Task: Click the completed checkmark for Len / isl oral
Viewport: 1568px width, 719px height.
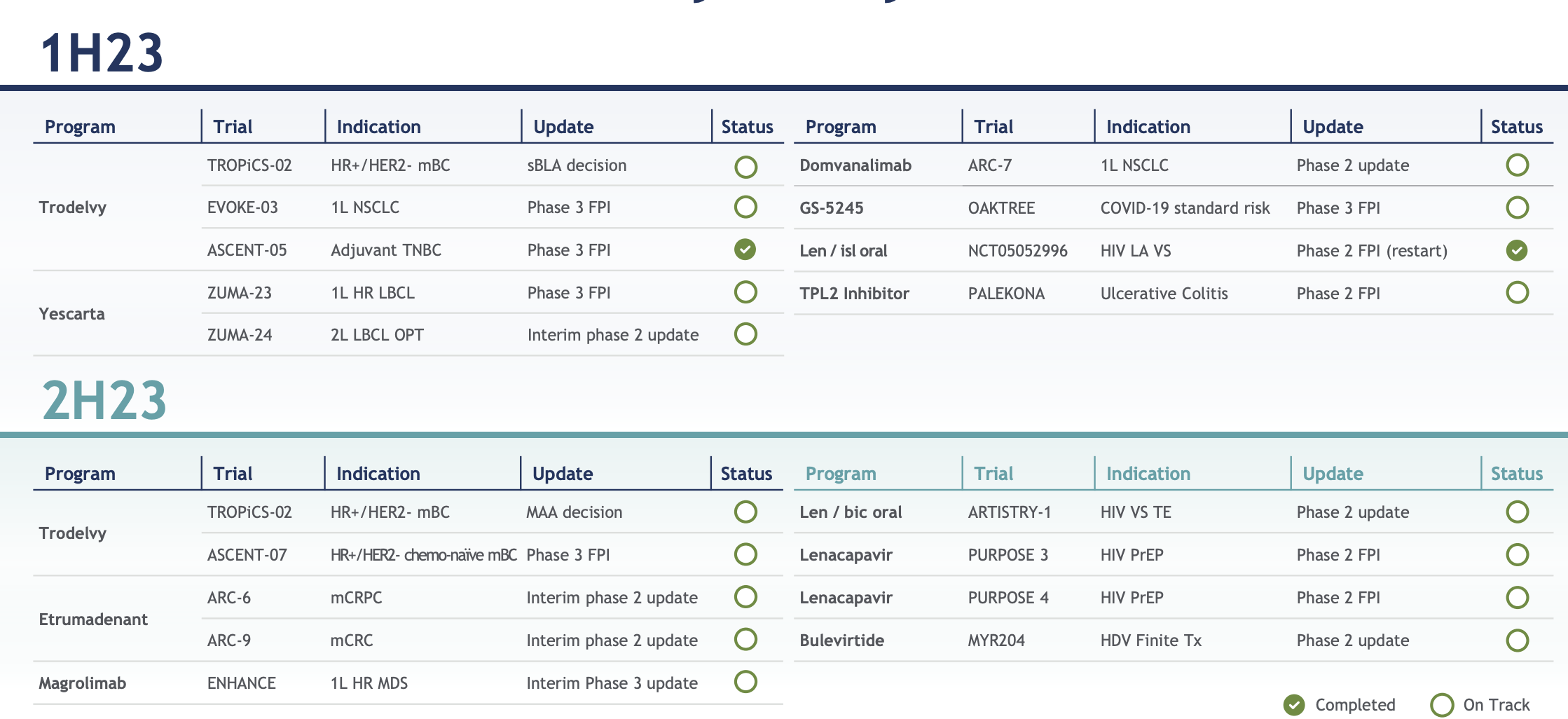Action: point(1516,250)
